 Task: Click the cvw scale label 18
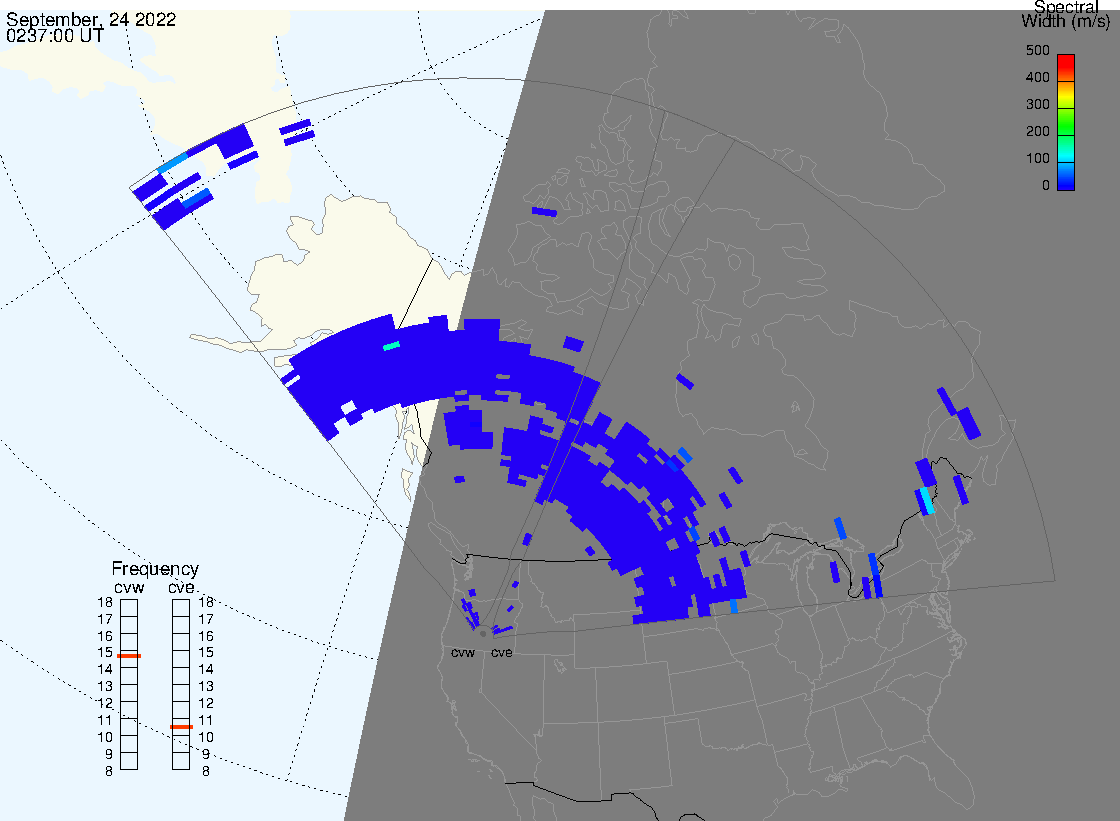(x=105, y=602)
